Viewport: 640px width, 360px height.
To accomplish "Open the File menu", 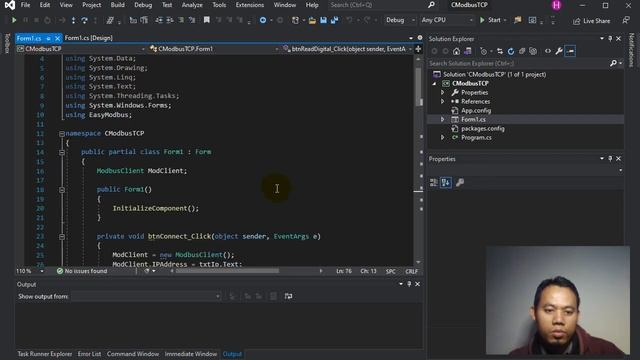I will pos(25,5).
